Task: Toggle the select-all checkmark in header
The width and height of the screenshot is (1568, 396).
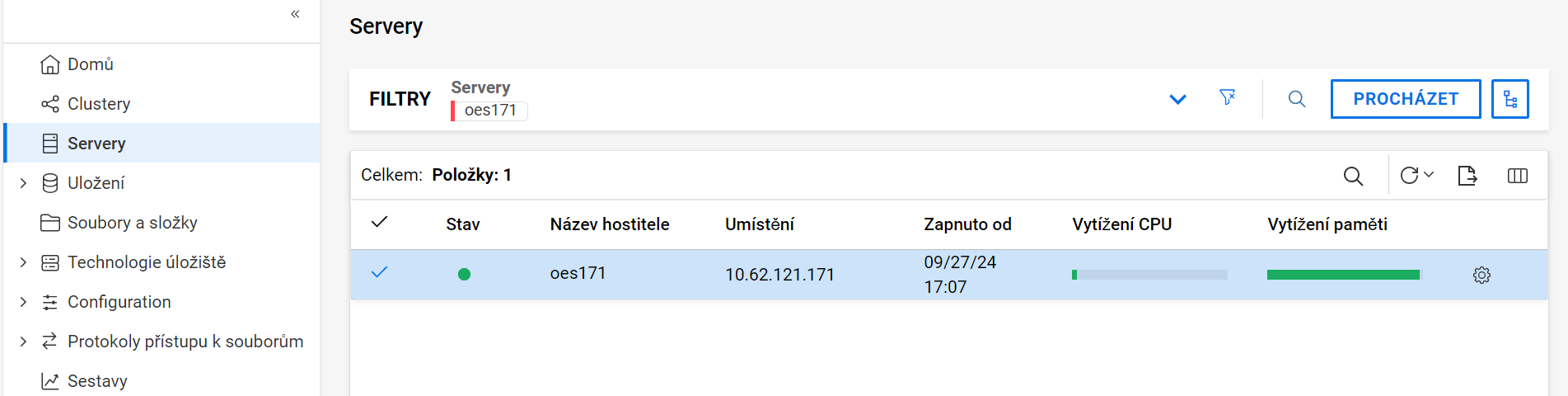Action: [x=379, y=223]
